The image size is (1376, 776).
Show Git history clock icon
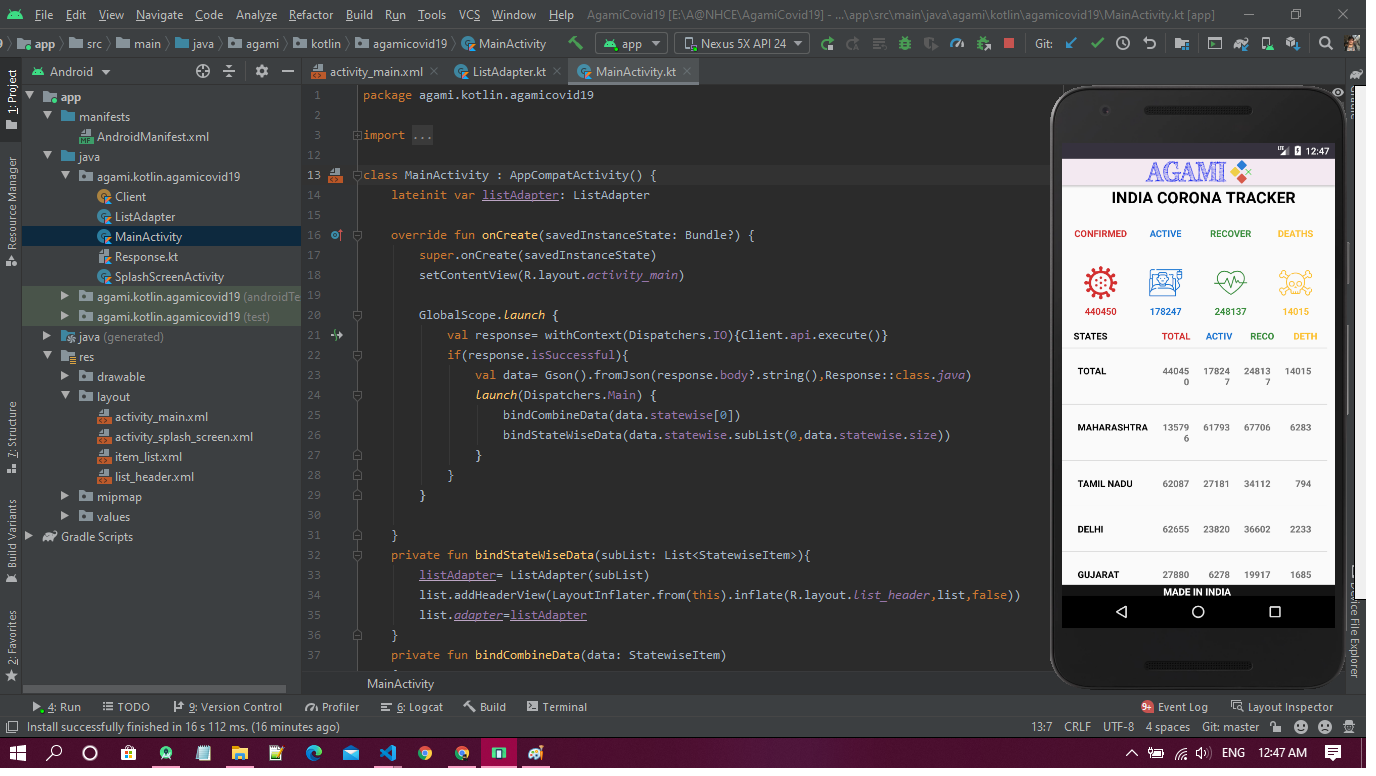[x=1123, y=44]
